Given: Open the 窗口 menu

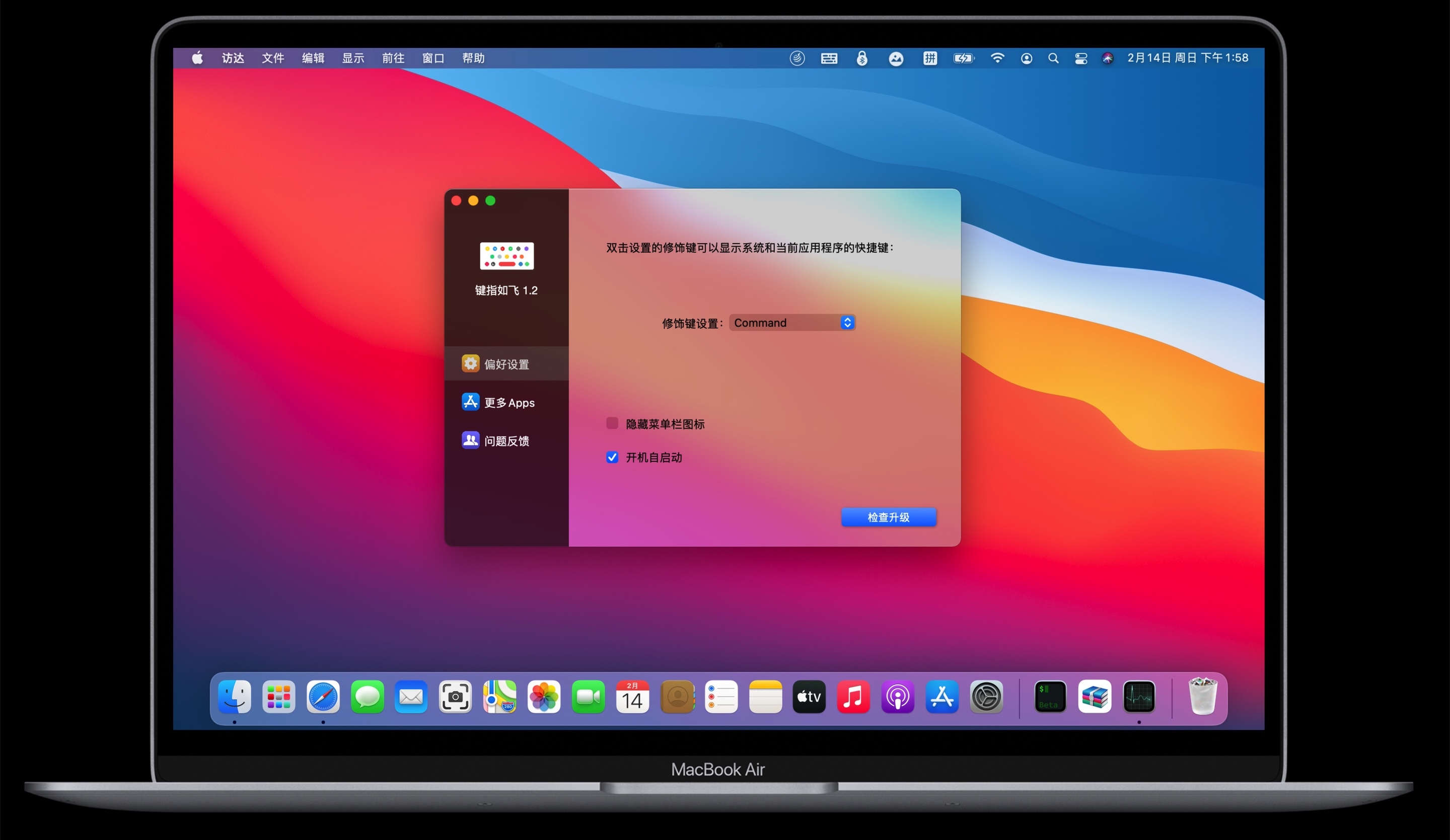Looking at the screenshot, I should pos(433,58).
